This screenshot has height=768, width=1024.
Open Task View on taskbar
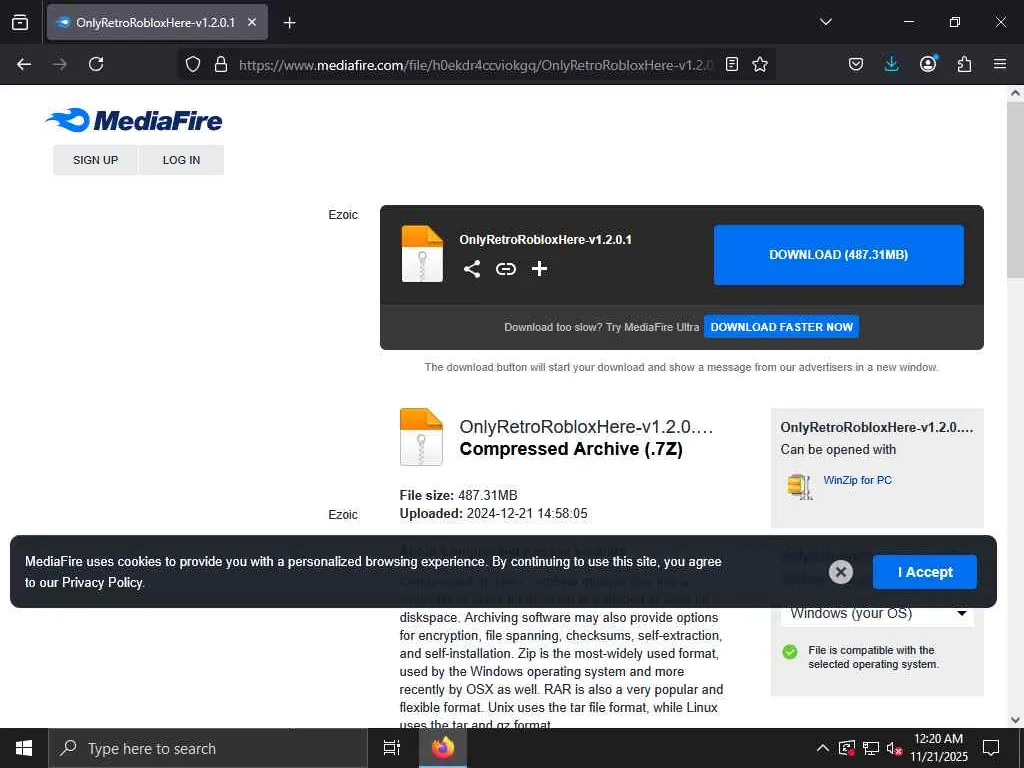[x=392, y=748]
